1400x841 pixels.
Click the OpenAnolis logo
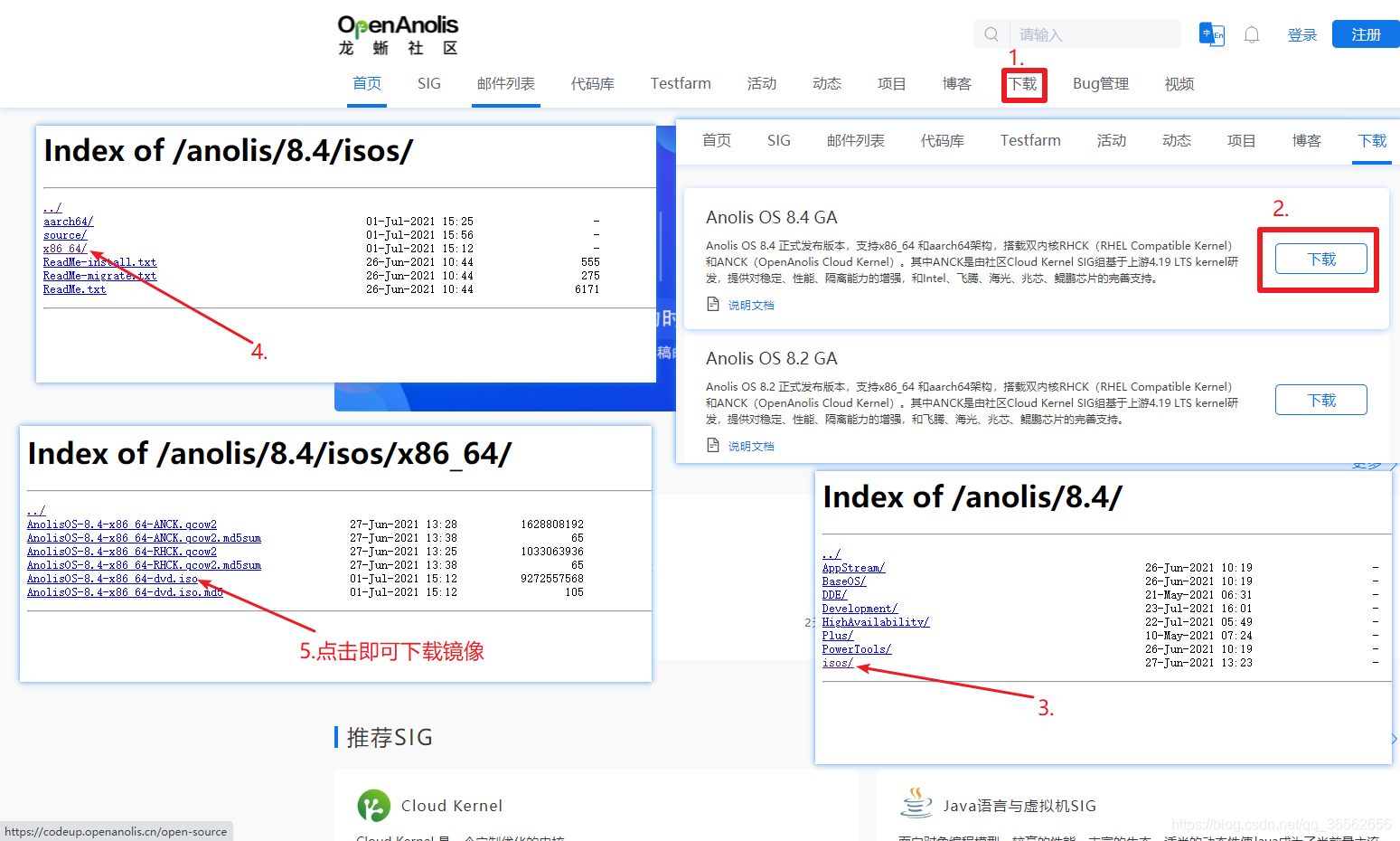[398, 35]
